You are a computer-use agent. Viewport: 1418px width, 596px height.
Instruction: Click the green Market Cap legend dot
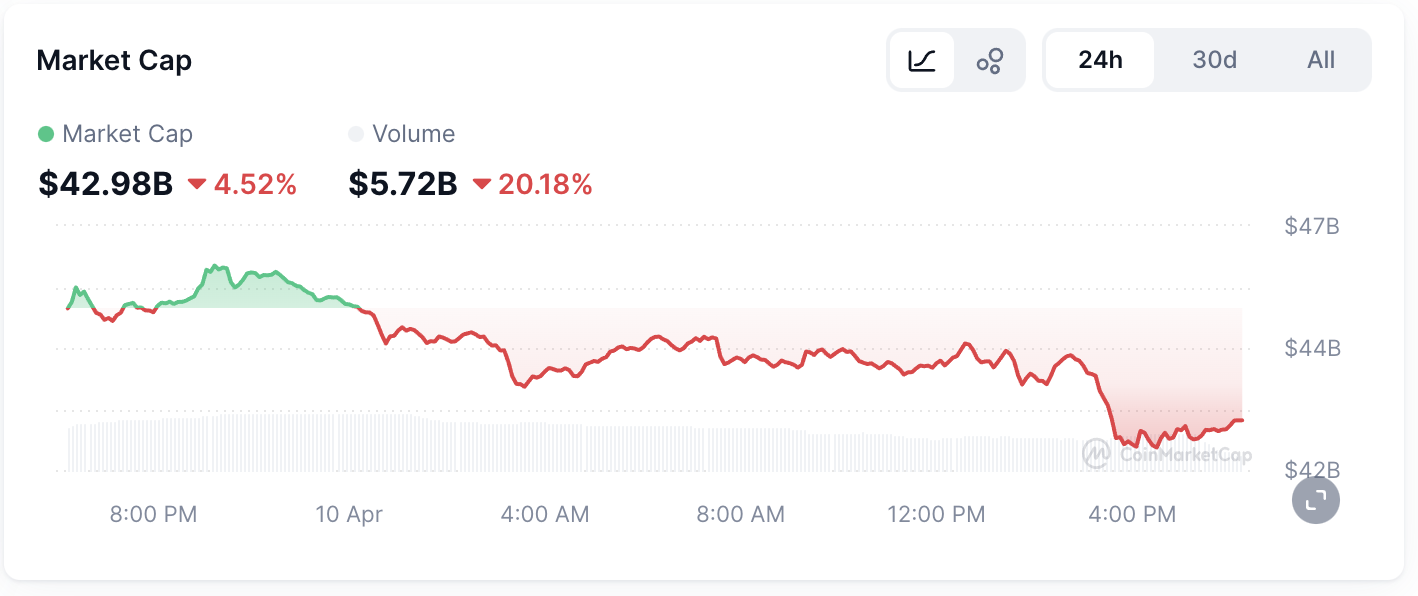pyautogui.click(x=45, y=134)
